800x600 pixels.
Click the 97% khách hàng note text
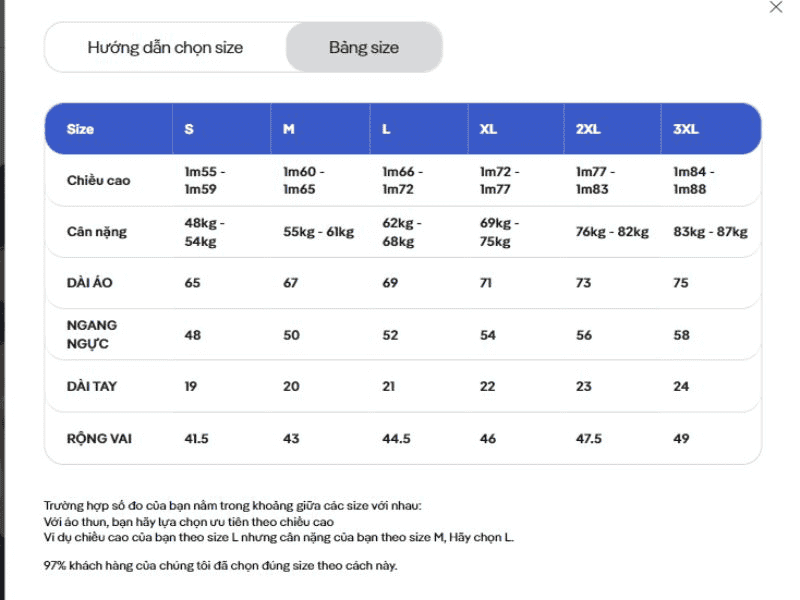click(220, 566)
